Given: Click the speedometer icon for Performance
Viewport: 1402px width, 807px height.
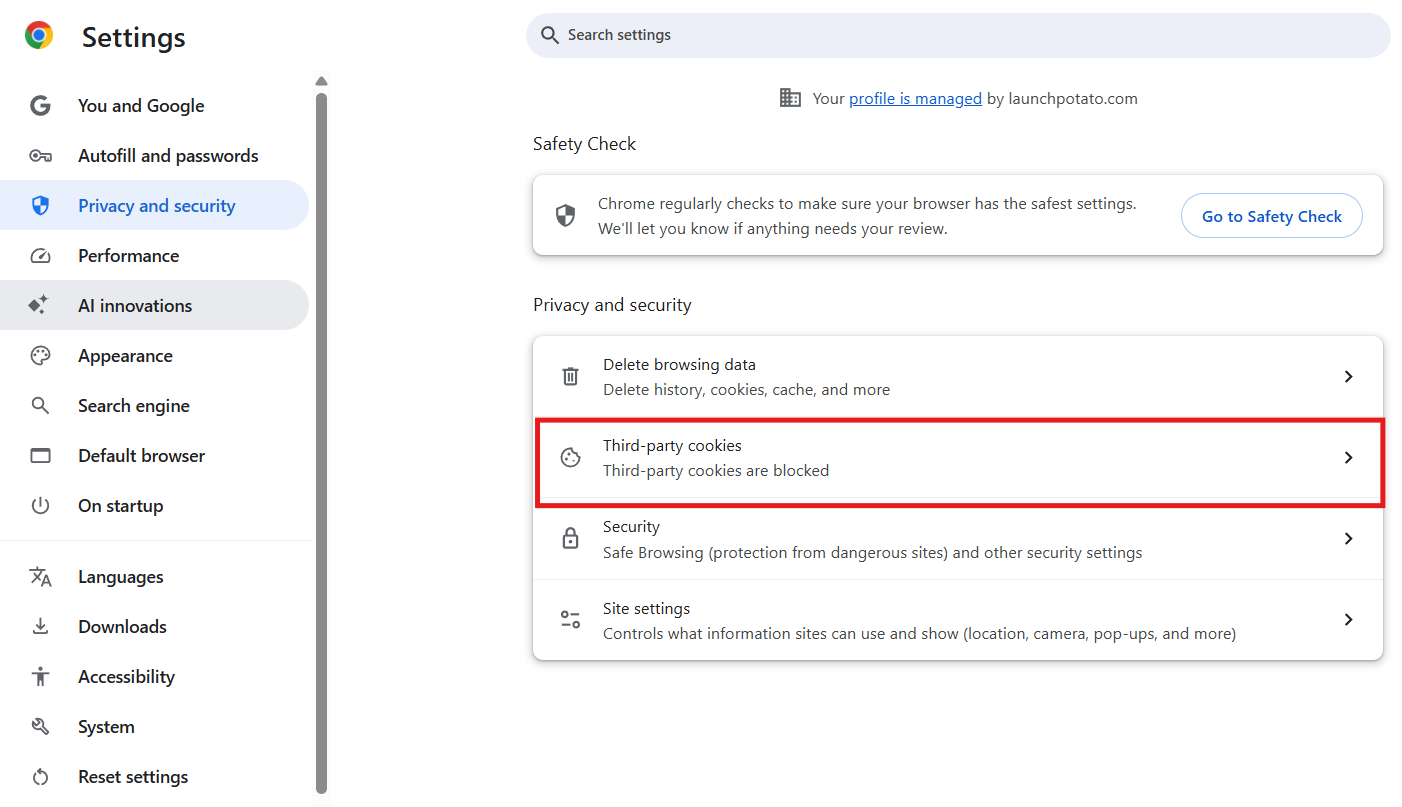Looking at the screenshot, I should tap(40, 256).
